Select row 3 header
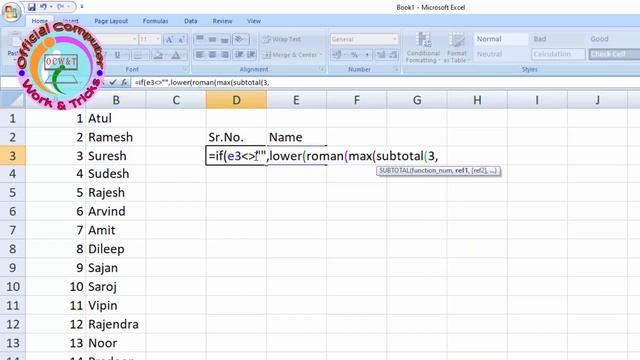Screen dimensions: 640x360 click(12, 156)
